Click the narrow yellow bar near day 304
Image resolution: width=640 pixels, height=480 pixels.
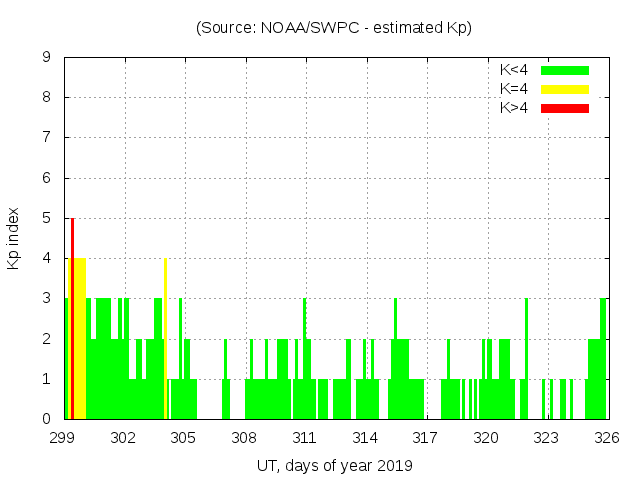[x=165, y=340]
